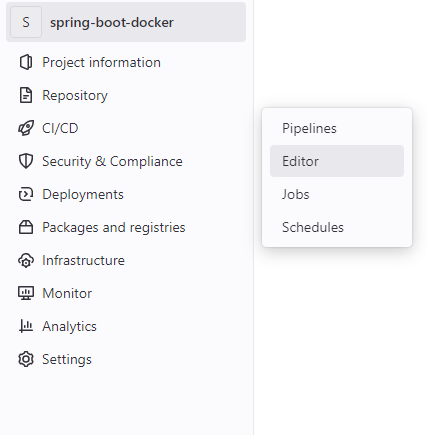Click the Analytics chart icon

[x=26, y=326]
